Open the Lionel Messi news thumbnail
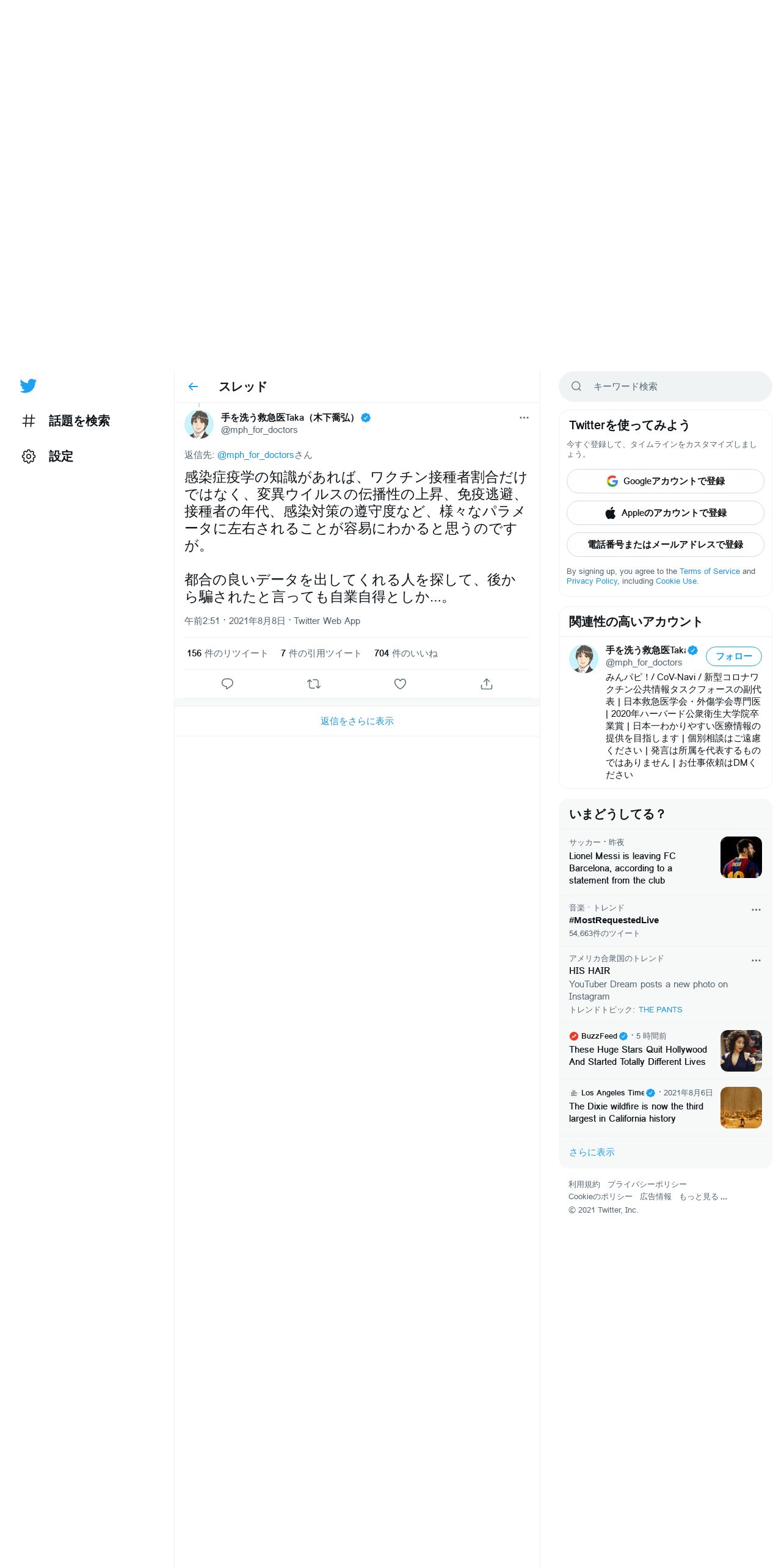Image resolution: width=784 pixels, height=1568 pixels. 741,857
